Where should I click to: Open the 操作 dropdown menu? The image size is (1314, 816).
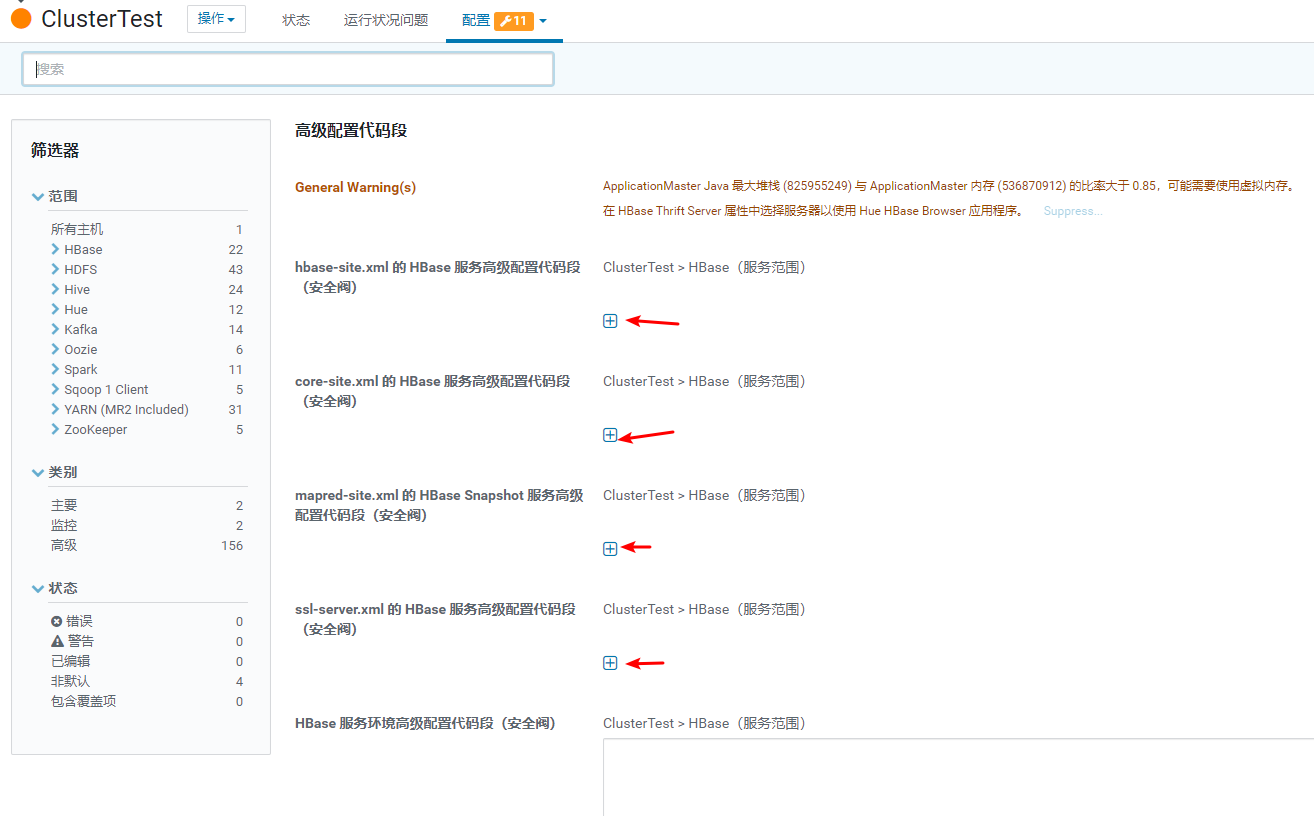click(216, 18)
